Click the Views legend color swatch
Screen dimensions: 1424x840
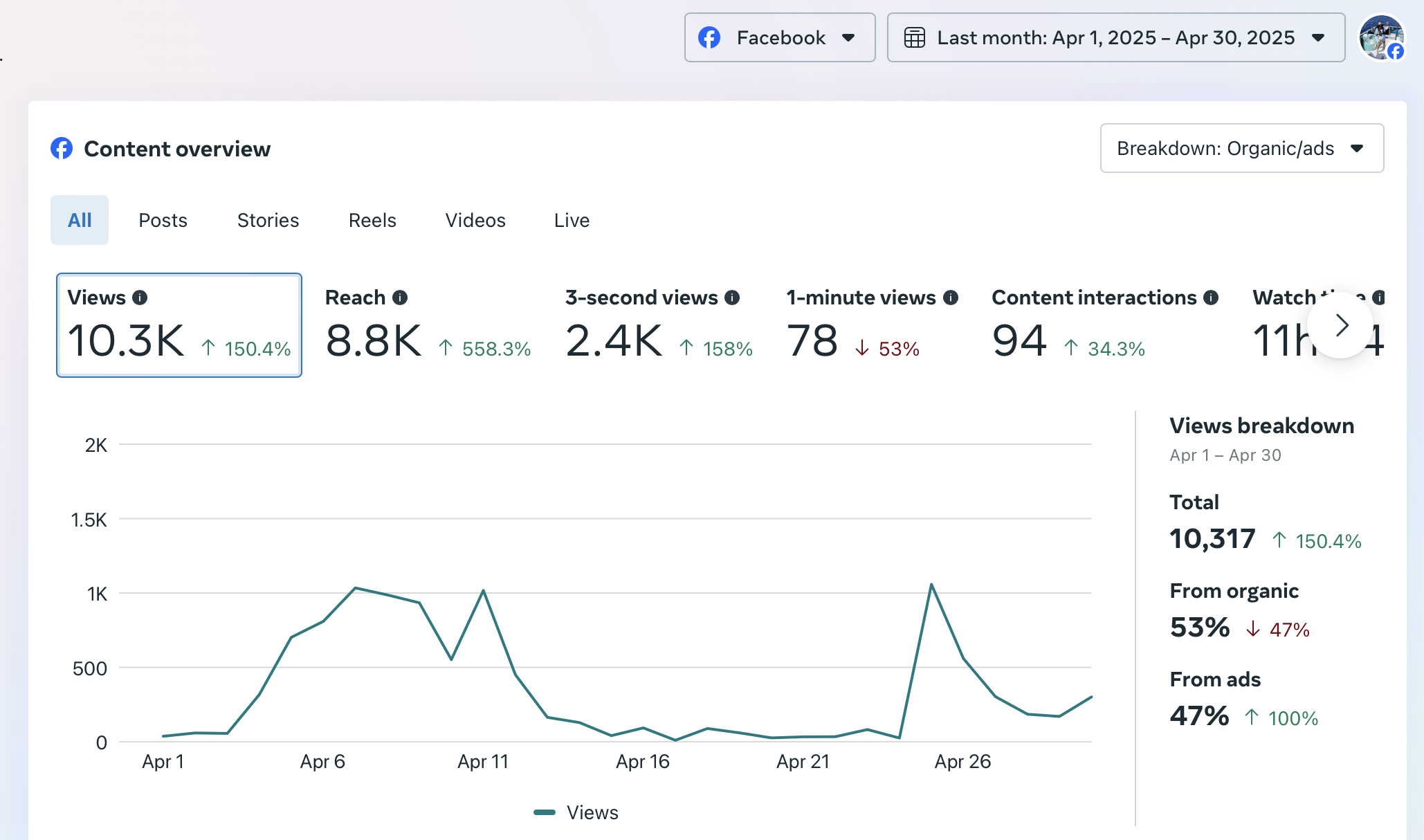545,812
